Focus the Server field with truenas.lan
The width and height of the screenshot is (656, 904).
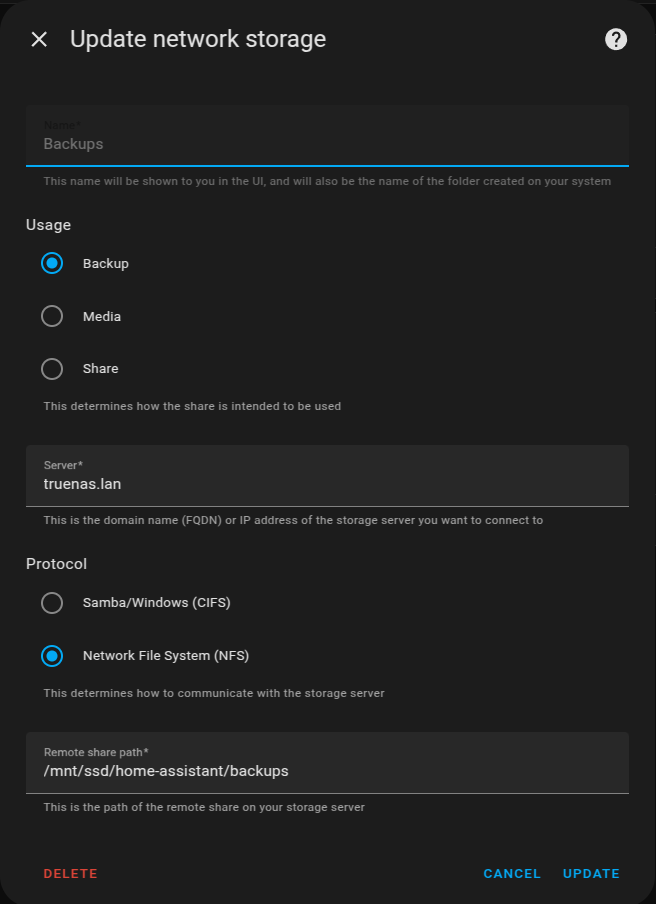(327, 484)
